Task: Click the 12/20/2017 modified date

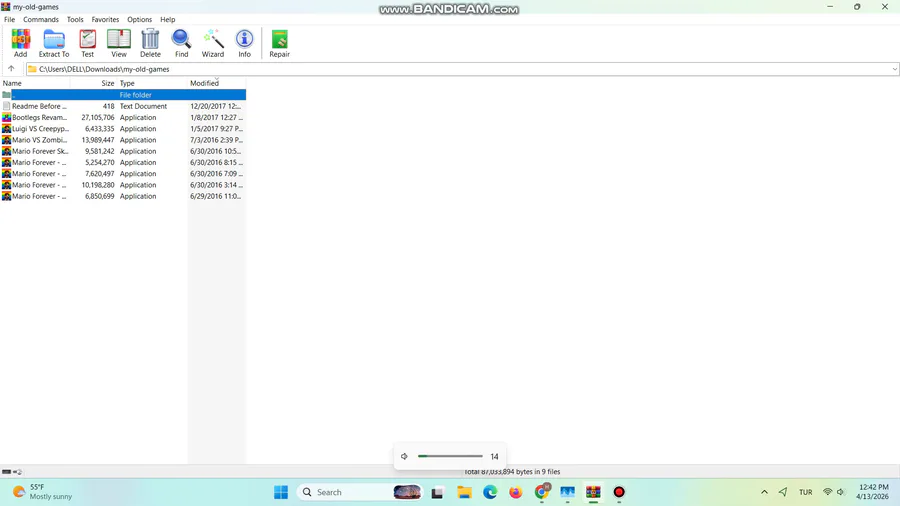Action: tap(216, 106)
